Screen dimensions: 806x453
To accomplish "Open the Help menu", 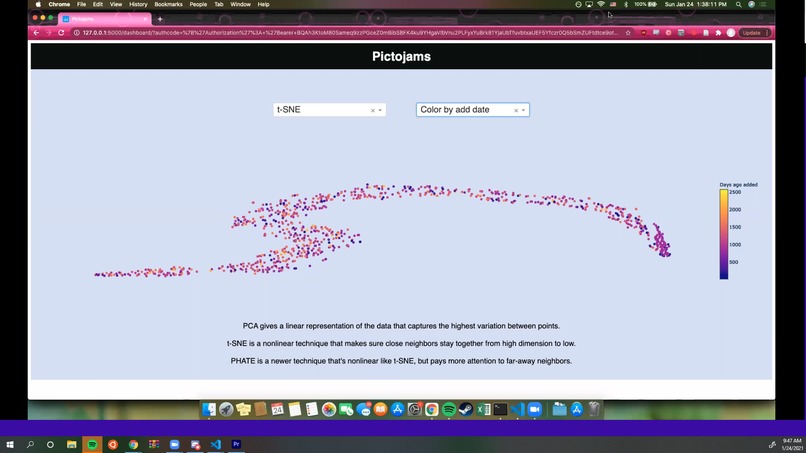I will [x=263, y=4].
